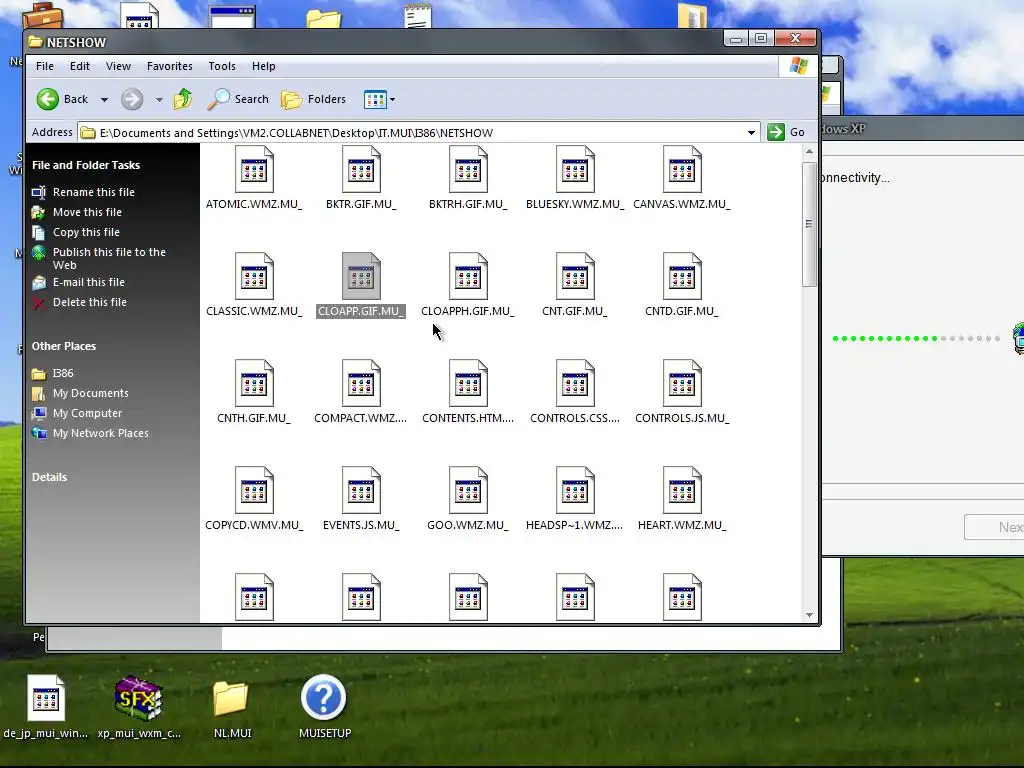Expand the Address bar dropdown
This screenshot has width=1024, height=768.
click(751, 133)
